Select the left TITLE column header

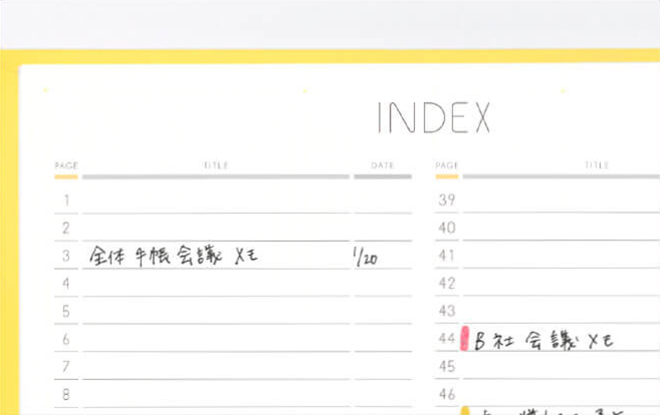[x=215, y=165]
